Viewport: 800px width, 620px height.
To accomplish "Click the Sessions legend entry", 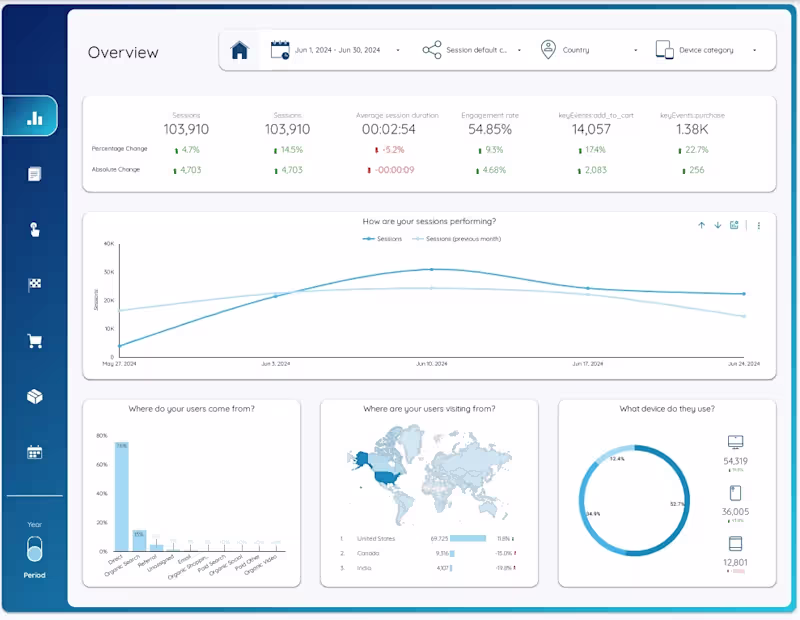I will [382, 239].
